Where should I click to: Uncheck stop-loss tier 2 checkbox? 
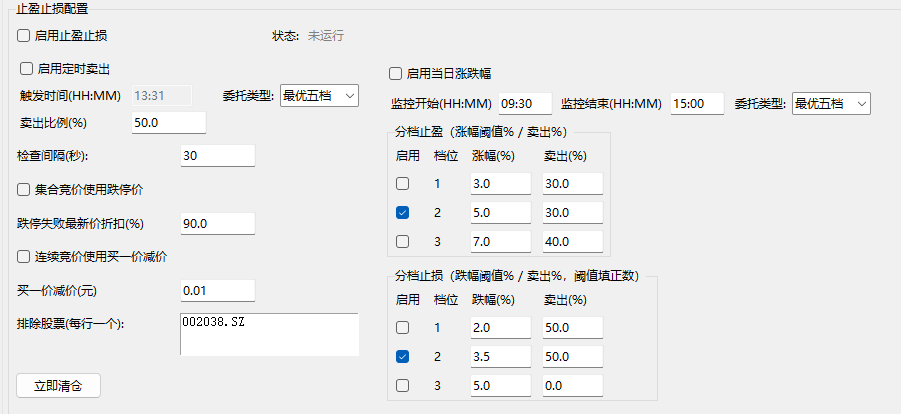click(x=403, y=356)
